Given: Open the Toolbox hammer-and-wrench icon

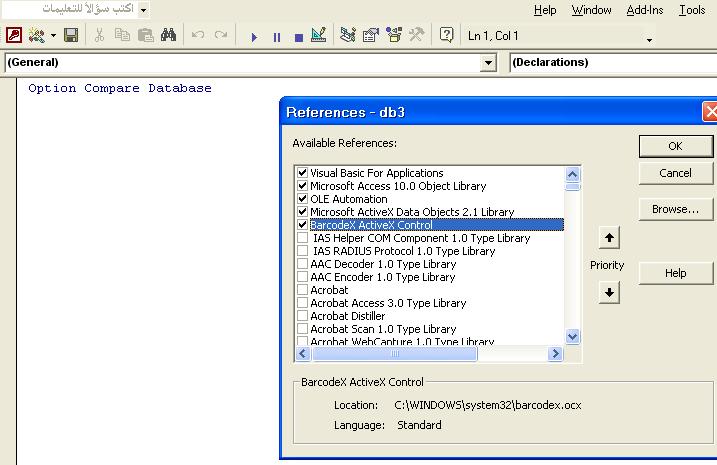Looking at the screenshot, I should click(x=416, y=35).
